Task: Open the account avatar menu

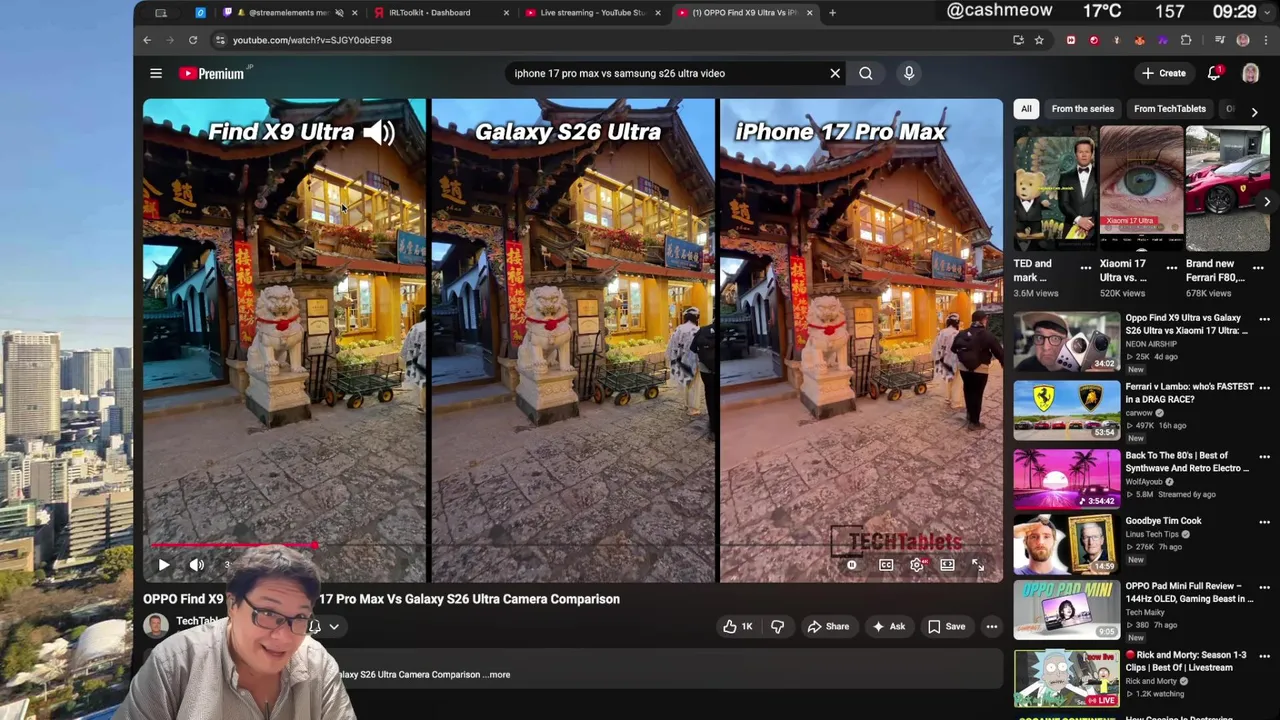Action: pyautogui.click(x=1250, y=73)
